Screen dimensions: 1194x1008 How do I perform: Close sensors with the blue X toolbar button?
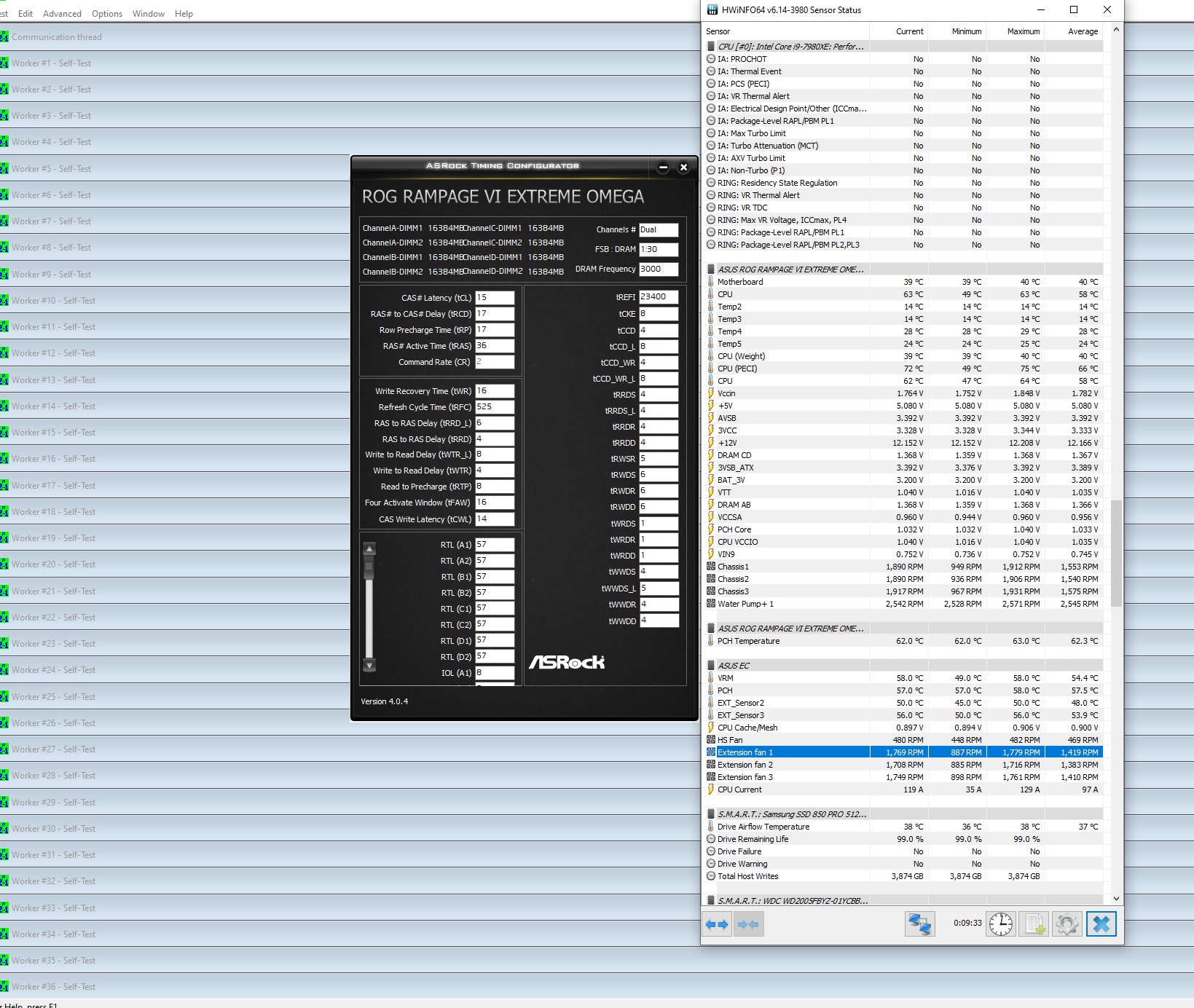[x=1101, y=924]
